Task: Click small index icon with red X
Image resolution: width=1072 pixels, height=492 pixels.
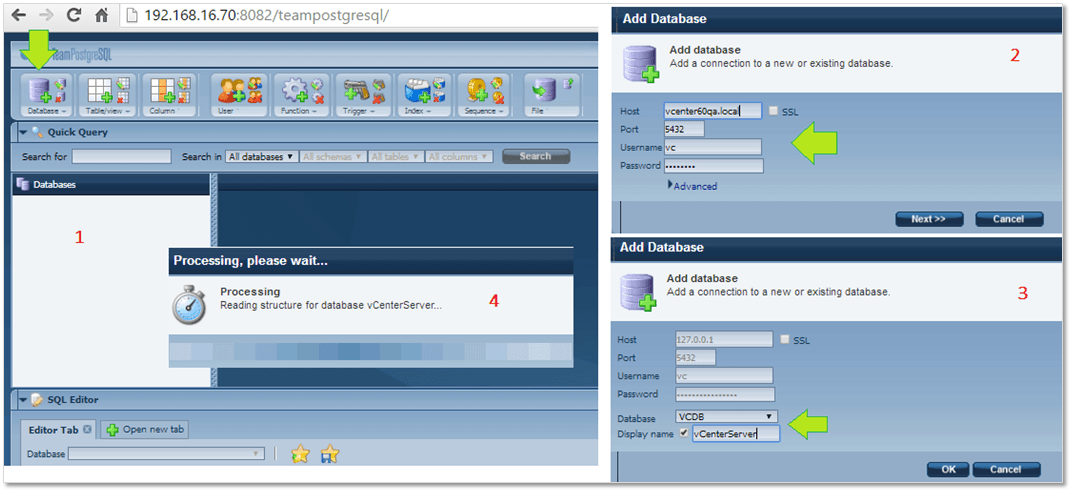Action: coord(440,97)
